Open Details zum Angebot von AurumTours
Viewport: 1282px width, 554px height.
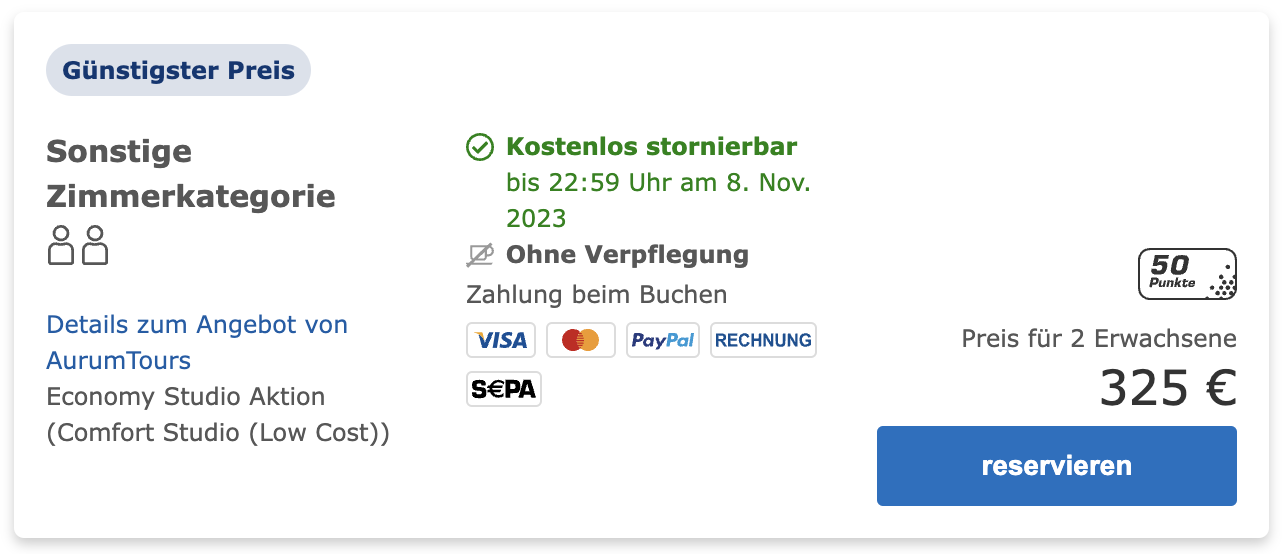(x=197, y=342)
